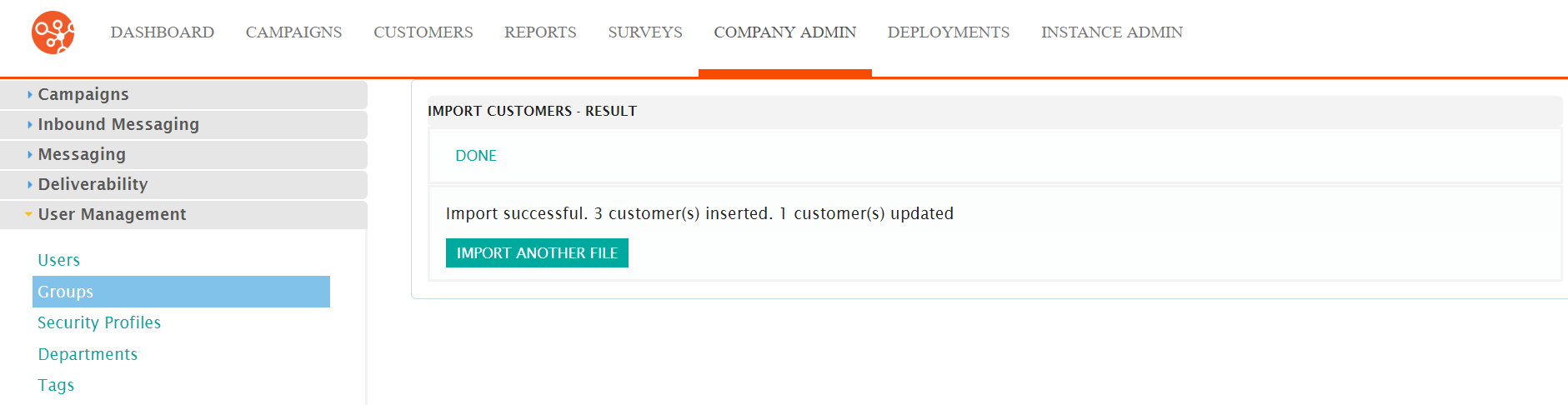The width and height of the screenshot is (1568, 405).
Task: Open the Dashboard tab
Action: (163, 32)
